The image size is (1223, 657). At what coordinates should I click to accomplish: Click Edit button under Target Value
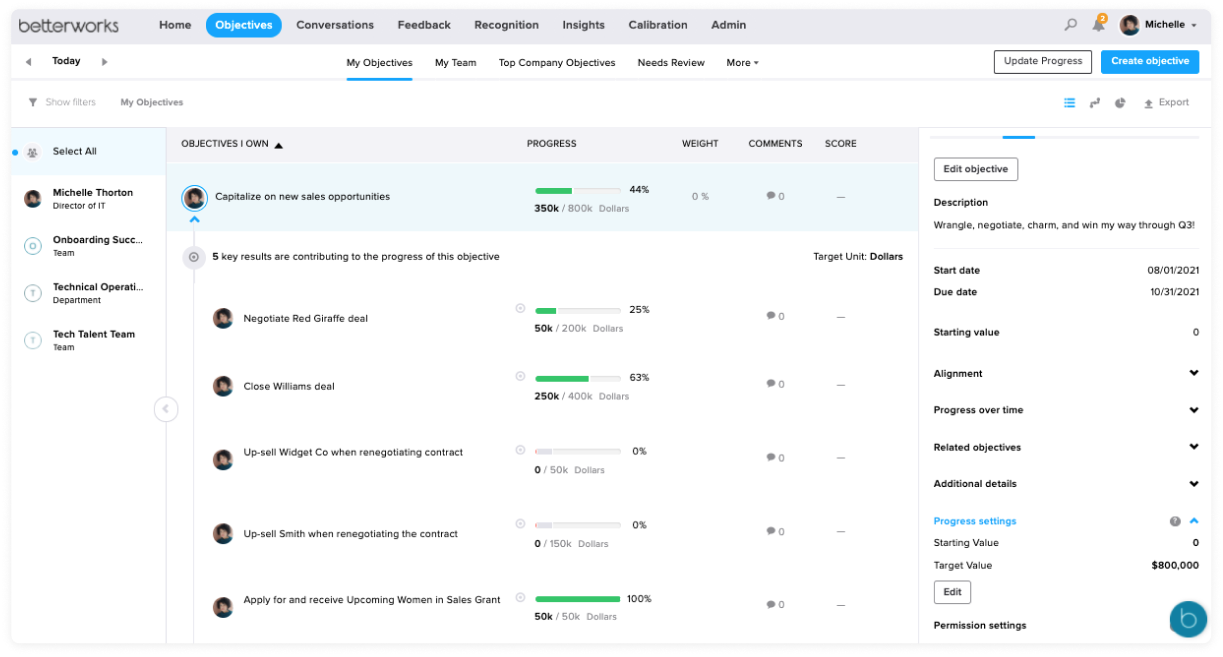coord(952,592)
